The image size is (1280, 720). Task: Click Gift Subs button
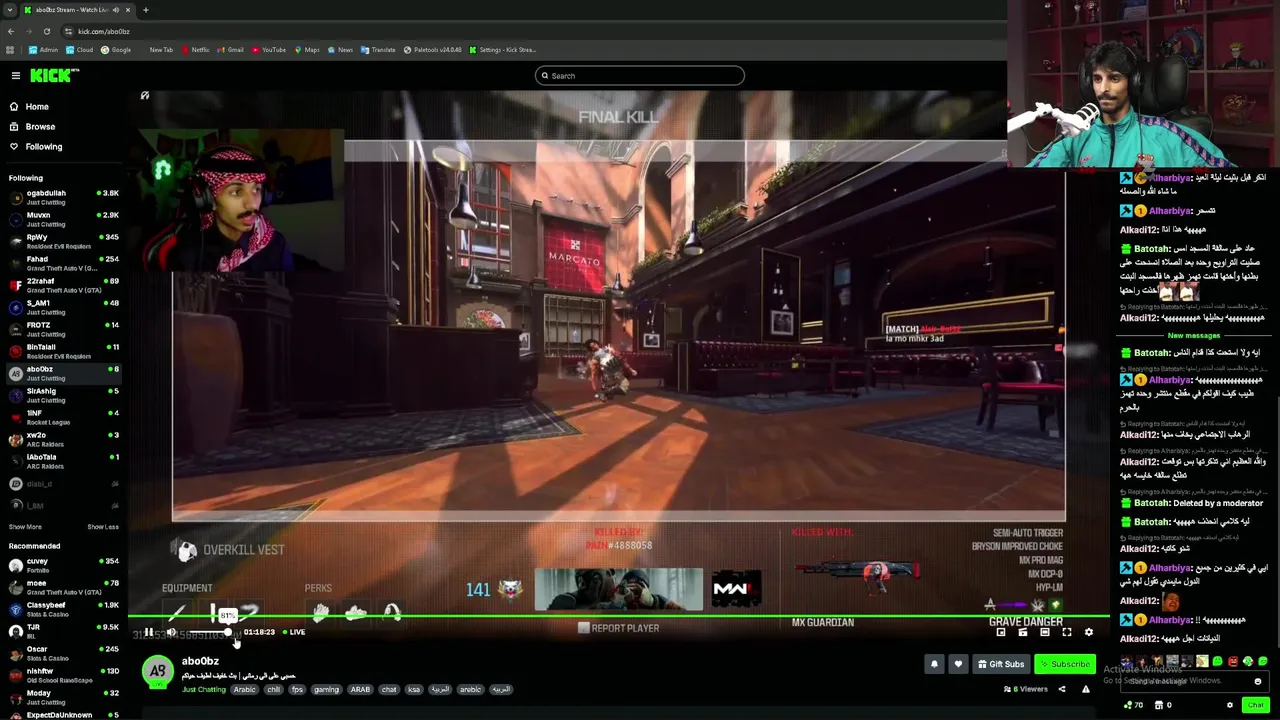(1001, 664)
